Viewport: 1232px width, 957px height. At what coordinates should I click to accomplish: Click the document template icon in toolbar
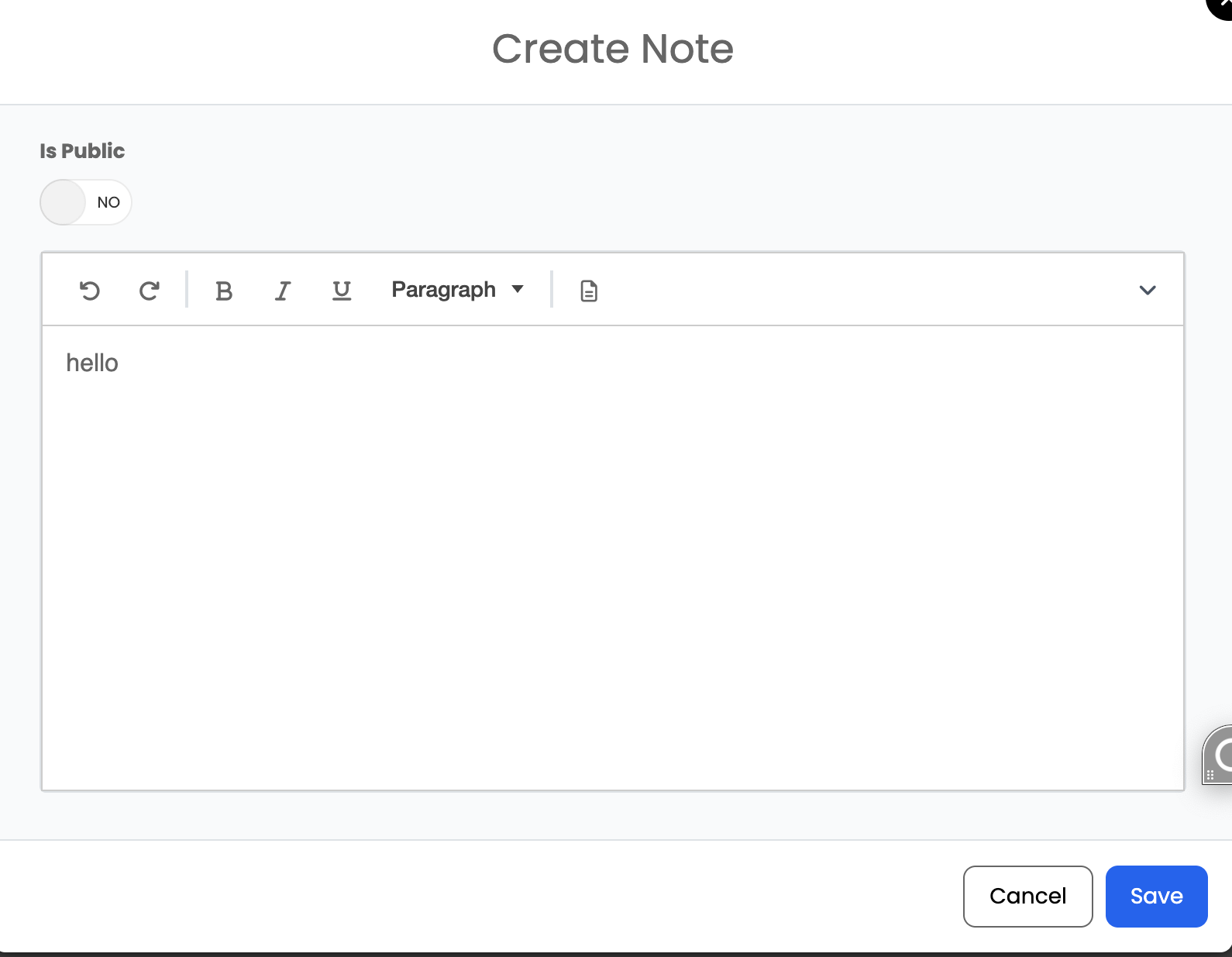coord(589,291)
